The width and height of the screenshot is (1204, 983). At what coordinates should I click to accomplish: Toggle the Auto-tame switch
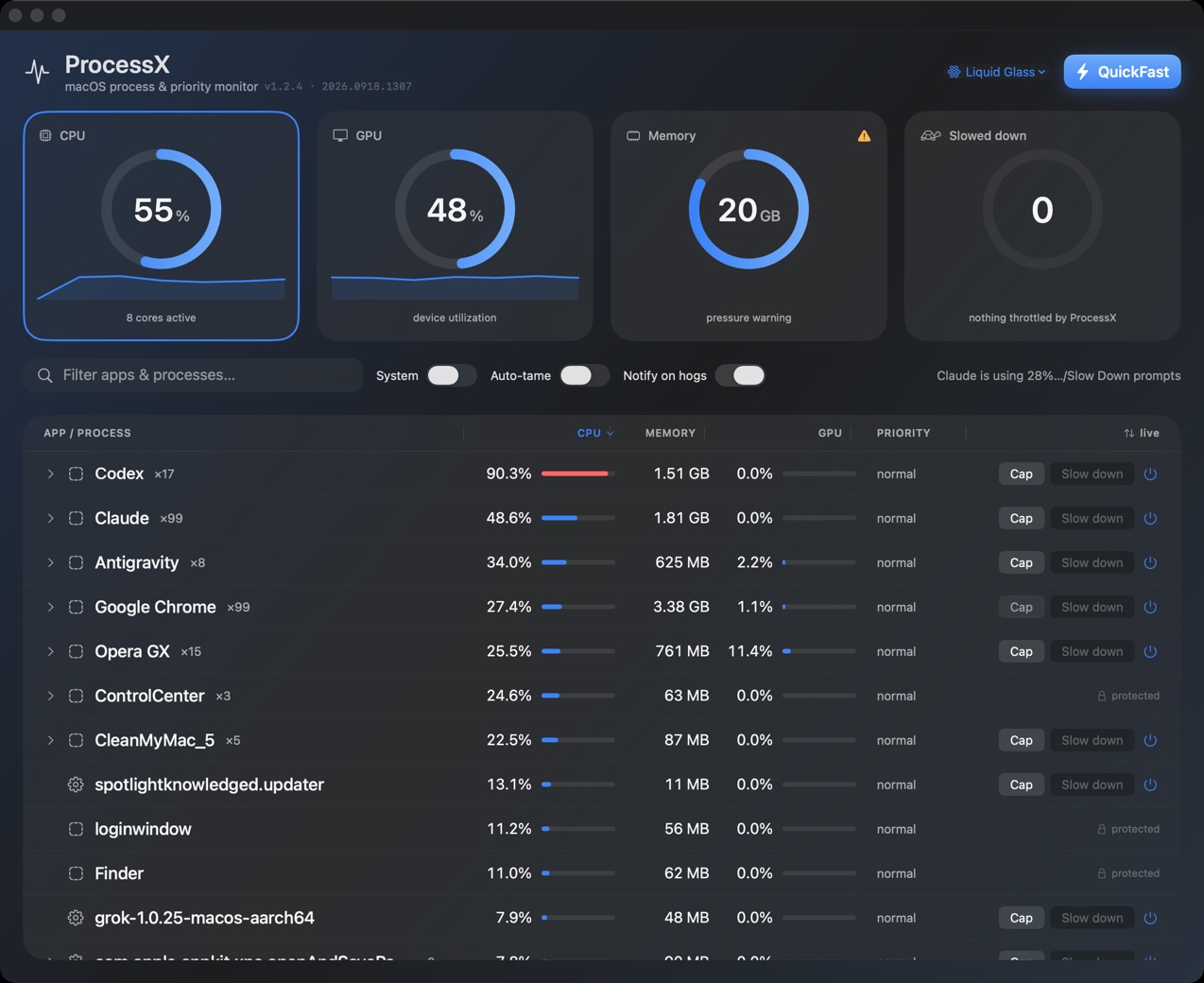point(584,375)
